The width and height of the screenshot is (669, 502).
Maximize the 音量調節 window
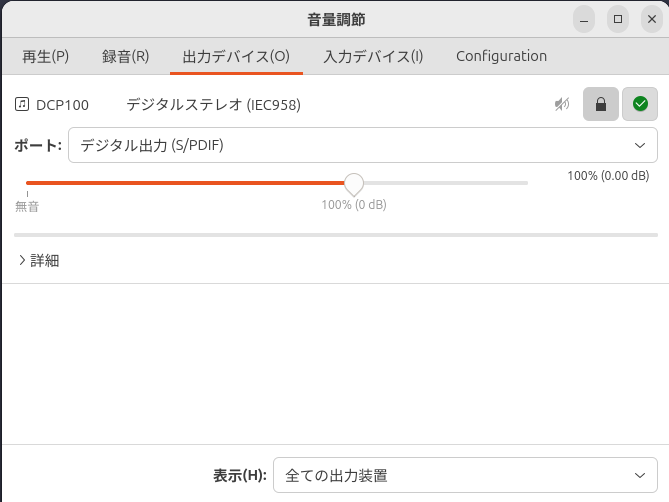(x=618, y=19)
